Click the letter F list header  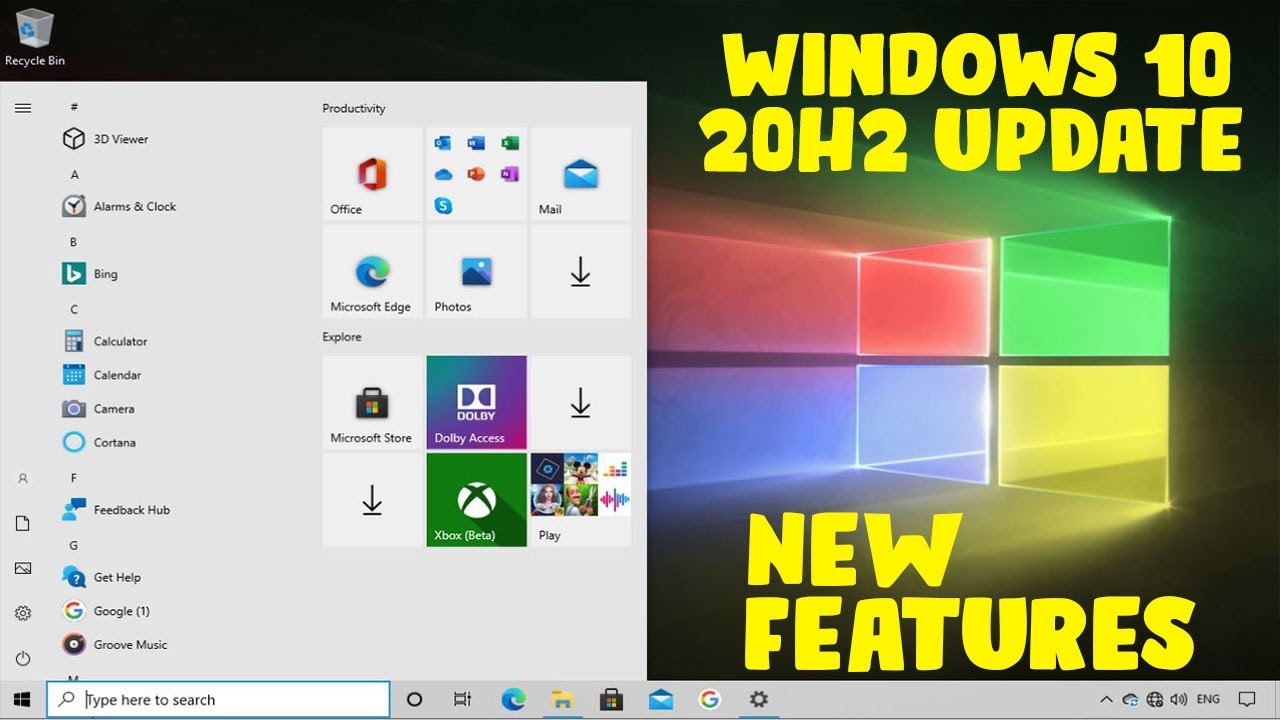pyautogui.click(x=74, y=478)
